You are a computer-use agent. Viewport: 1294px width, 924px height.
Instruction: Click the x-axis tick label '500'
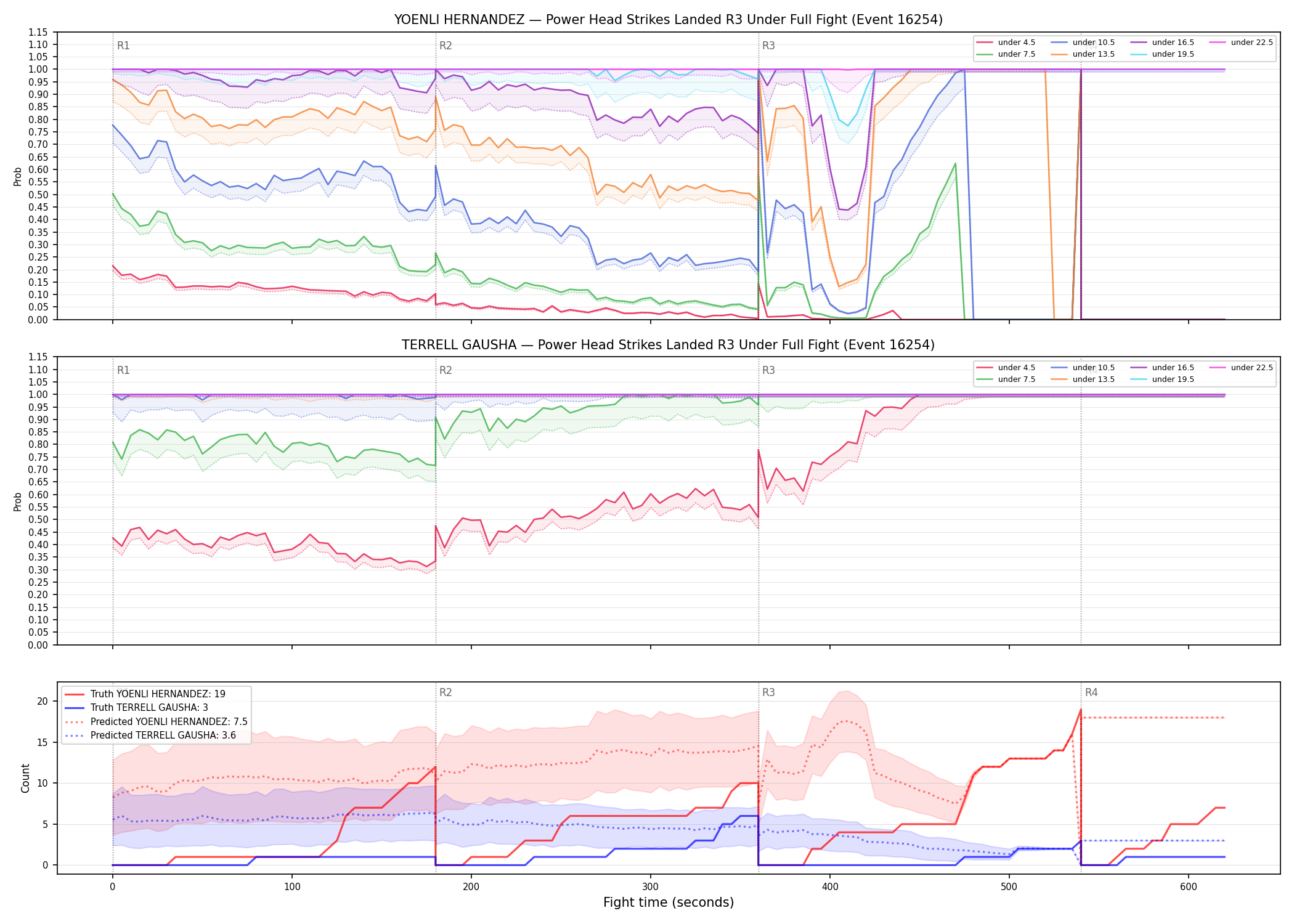(x=1009, y=887)
